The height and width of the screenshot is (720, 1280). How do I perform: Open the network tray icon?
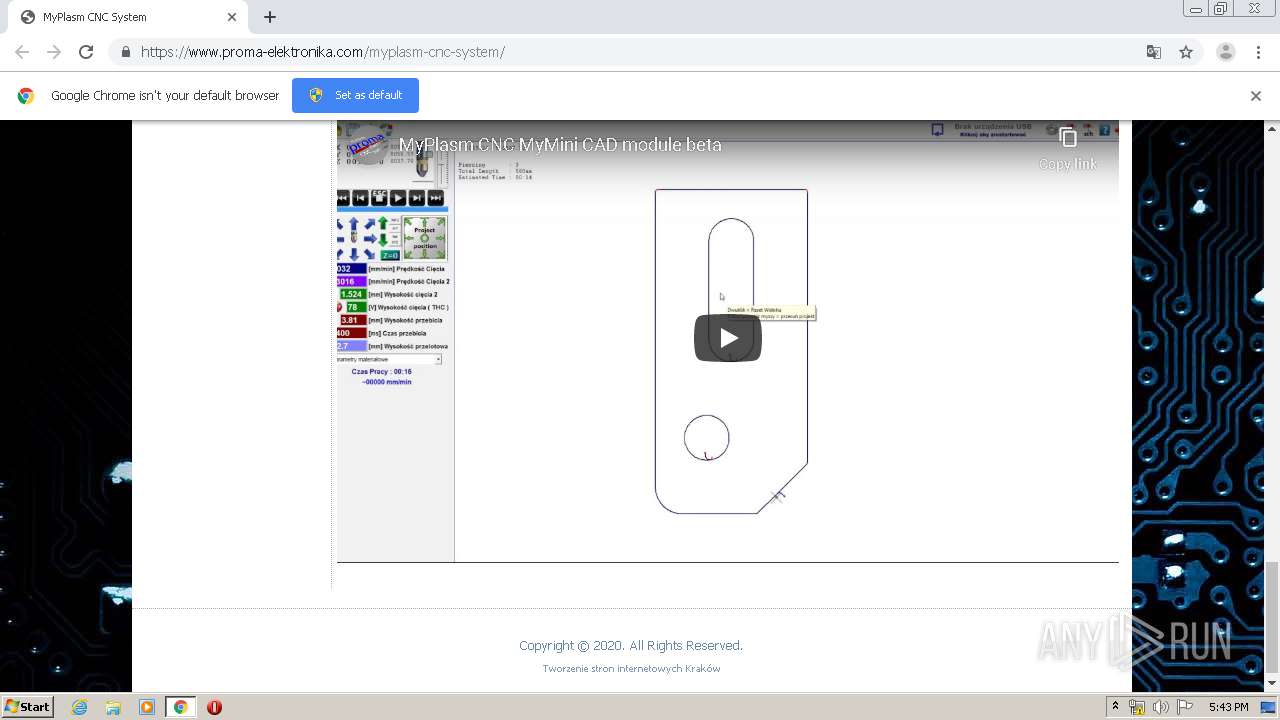click(x=1137, y=707)
